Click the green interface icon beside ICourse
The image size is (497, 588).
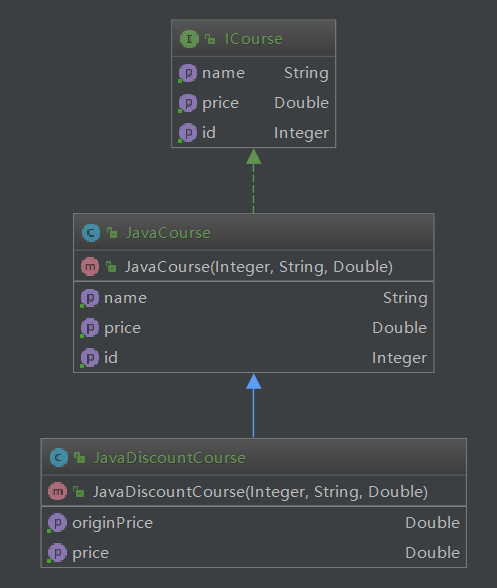(x=189, y=39)
